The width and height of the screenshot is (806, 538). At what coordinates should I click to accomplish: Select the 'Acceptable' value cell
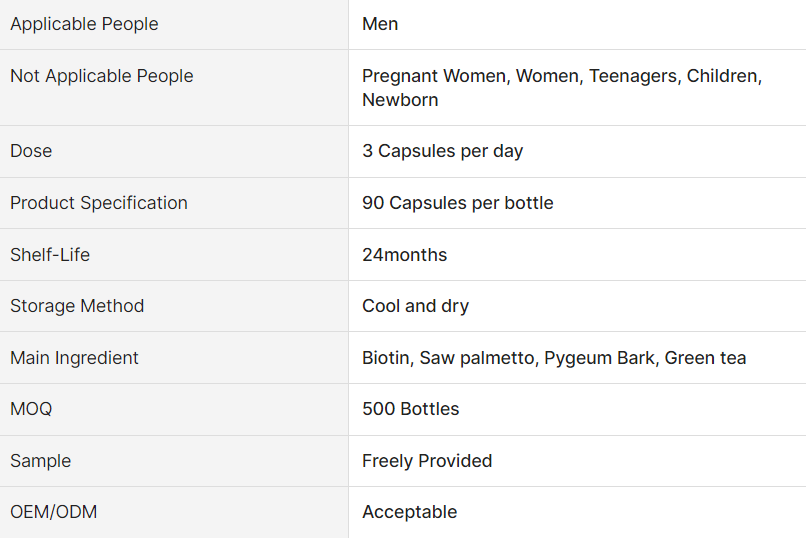409,512
